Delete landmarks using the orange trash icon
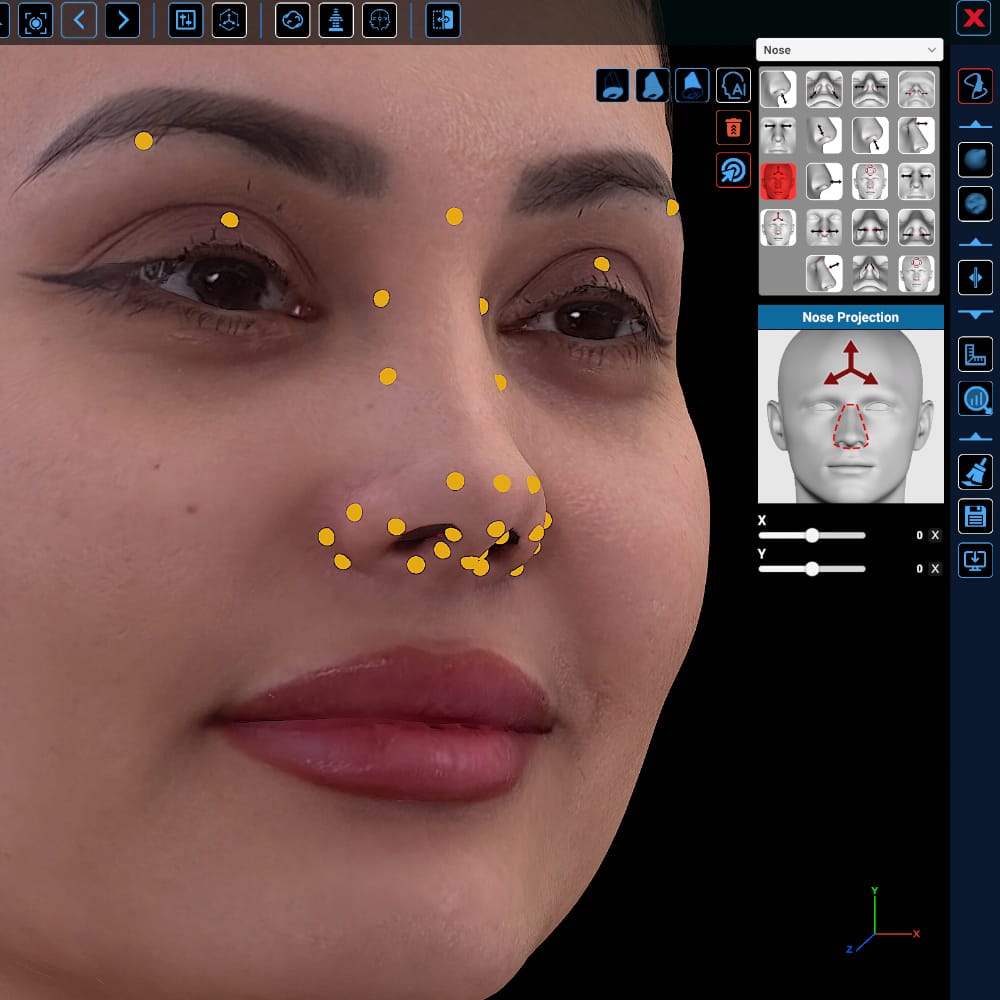 point(733,127)
